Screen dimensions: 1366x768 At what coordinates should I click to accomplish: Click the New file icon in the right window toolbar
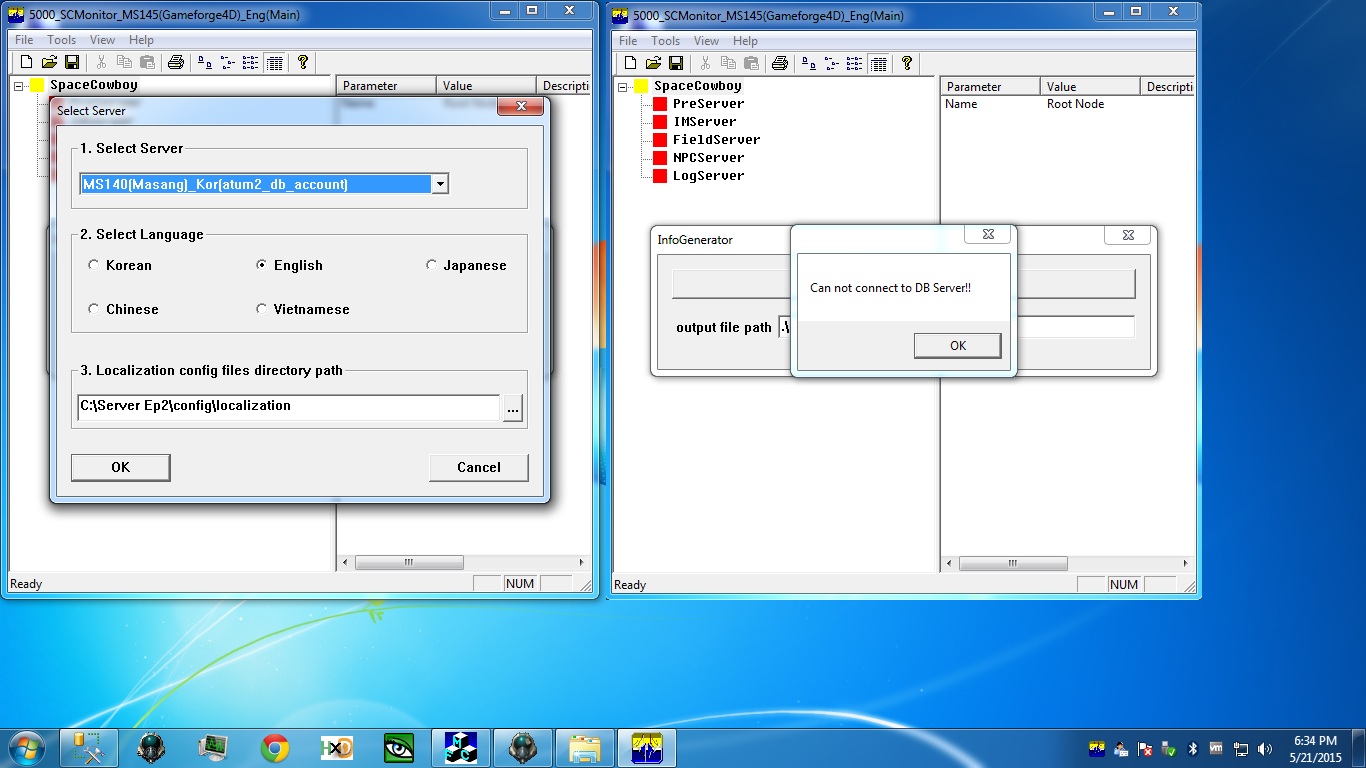click(x=629, y=63)
